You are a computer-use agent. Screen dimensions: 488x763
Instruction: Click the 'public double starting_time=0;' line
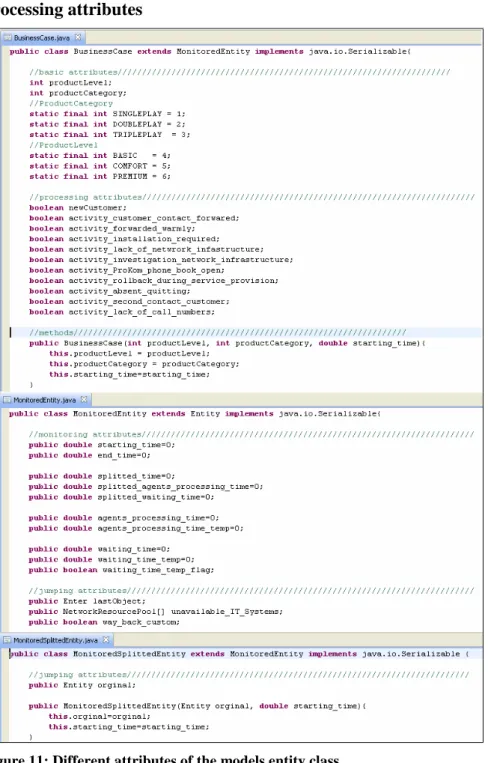click(x=102, y=445)
